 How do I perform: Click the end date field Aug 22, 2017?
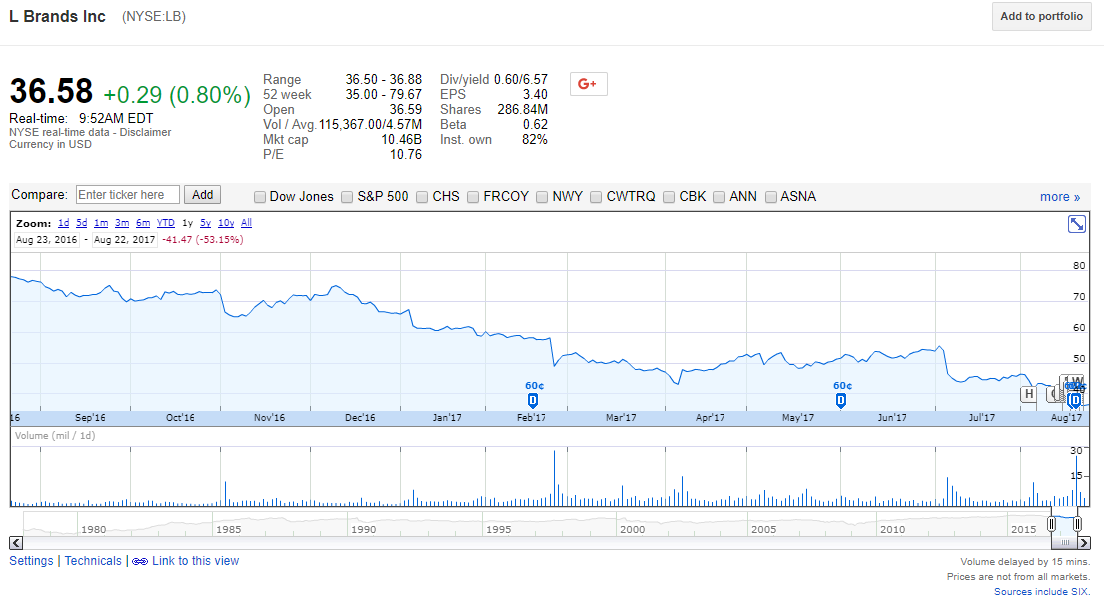pos(124,240)
